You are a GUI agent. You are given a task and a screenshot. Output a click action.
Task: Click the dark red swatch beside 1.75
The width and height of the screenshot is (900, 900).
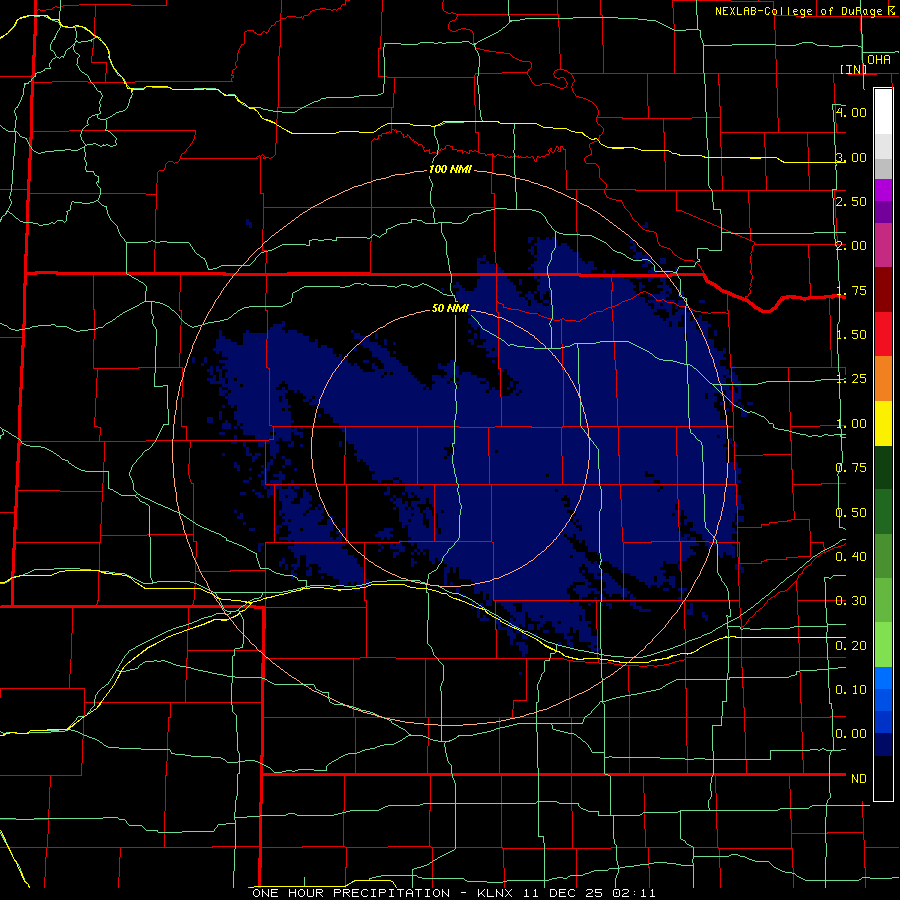(883, 290)
